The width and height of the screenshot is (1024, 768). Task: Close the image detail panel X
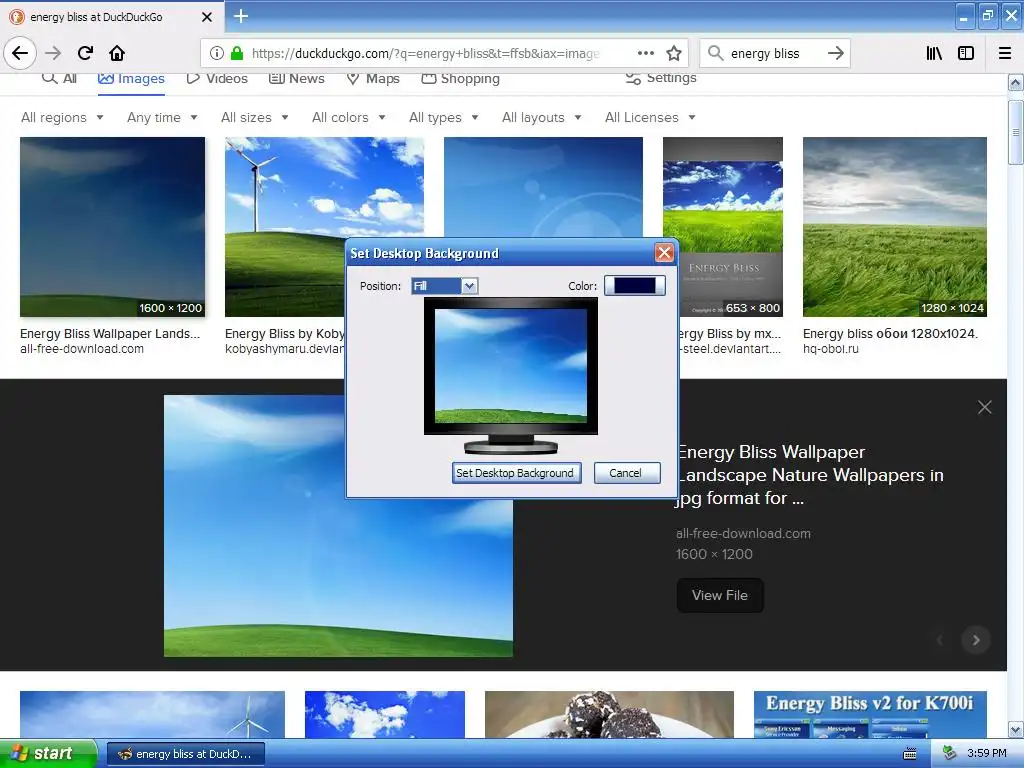point(985,408)
